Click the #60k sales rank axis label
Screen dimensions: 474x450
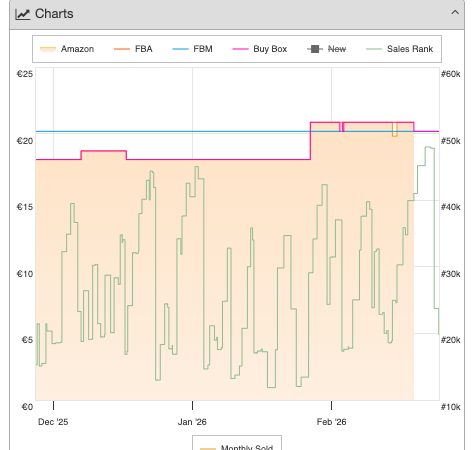[x=451, y=74]
